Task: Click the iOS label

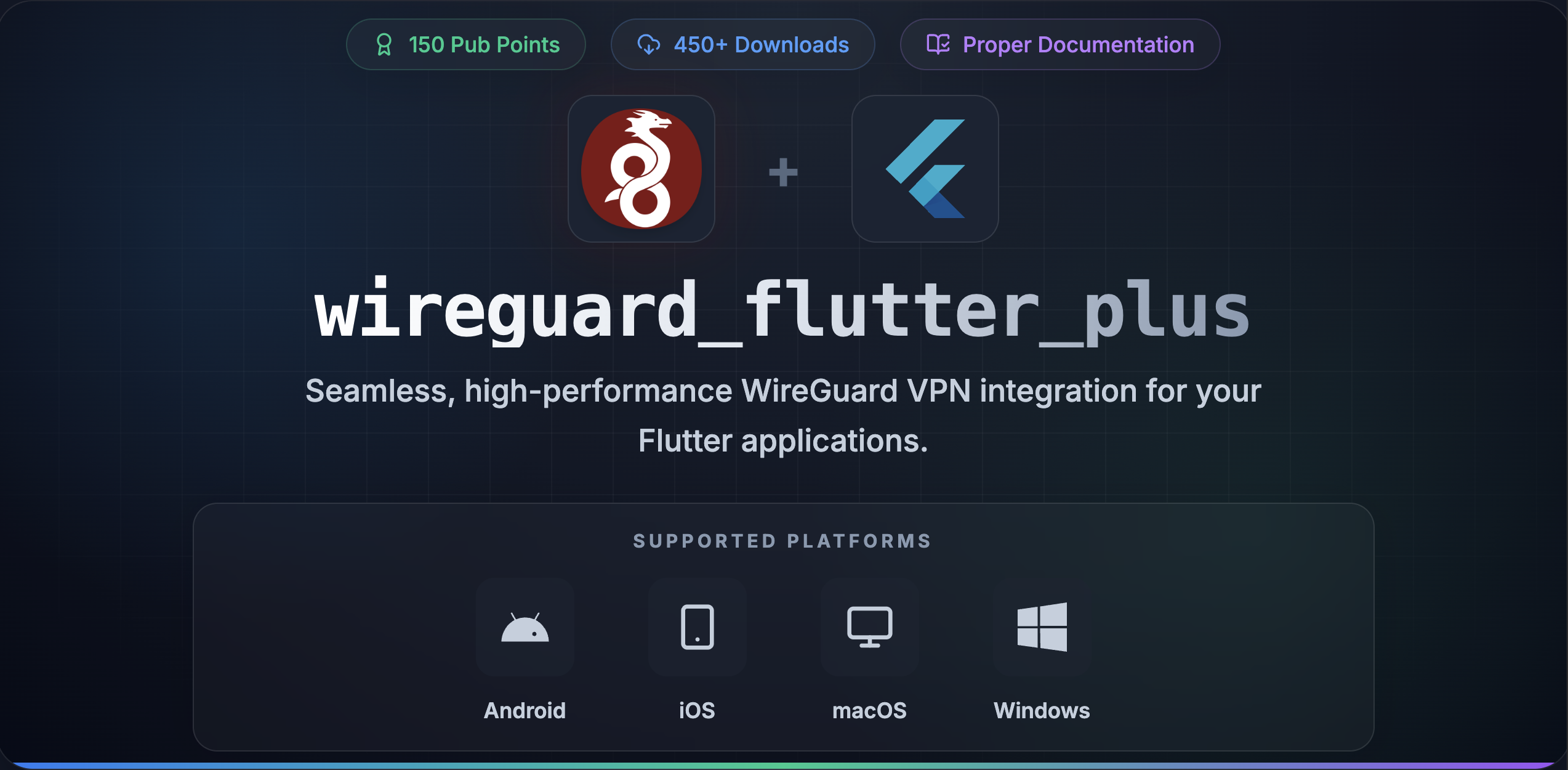Action: (x=697, y=710)
